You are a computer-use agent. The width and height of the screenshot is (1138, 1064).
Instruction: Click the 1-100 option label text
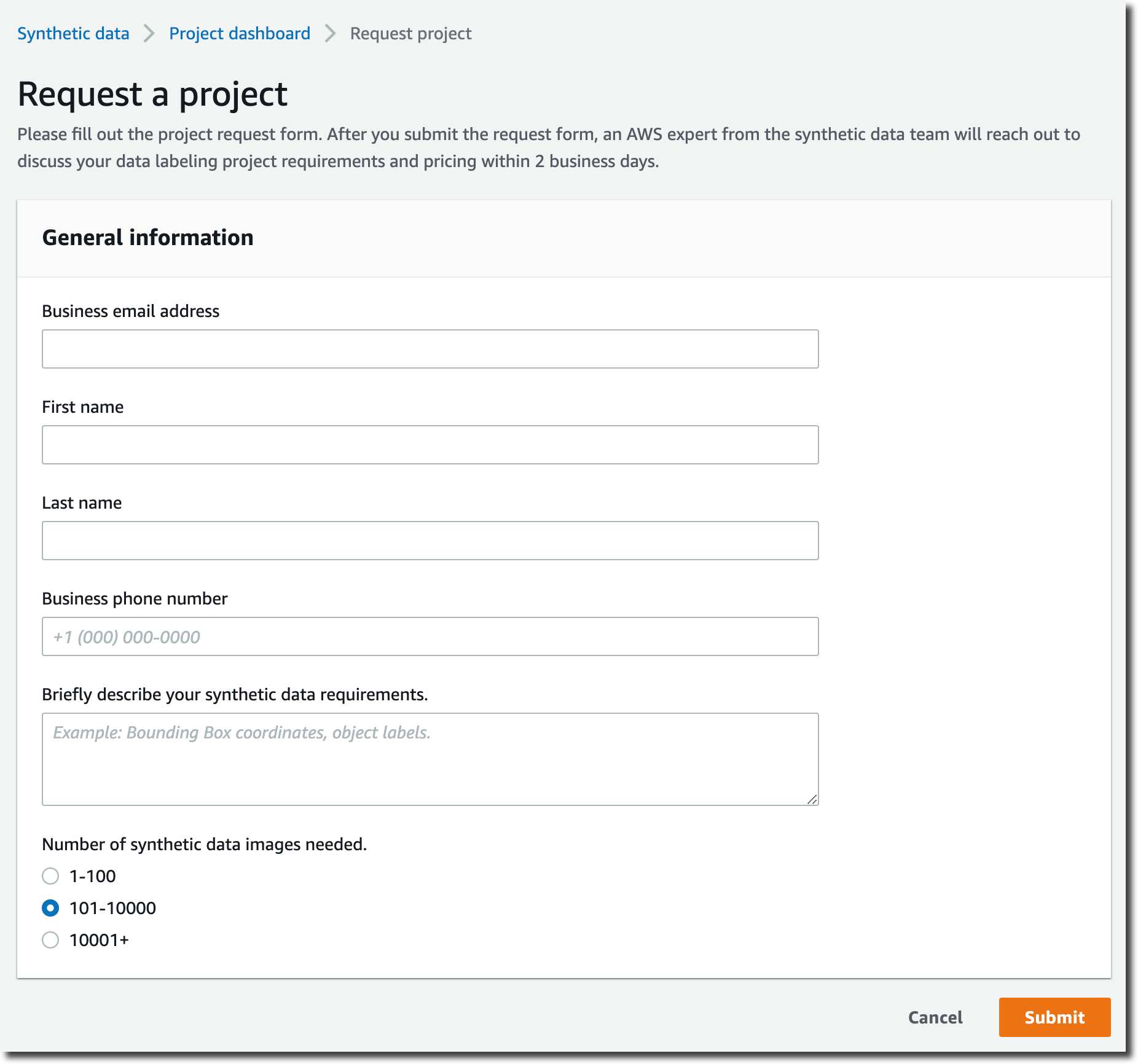point(92,876)
